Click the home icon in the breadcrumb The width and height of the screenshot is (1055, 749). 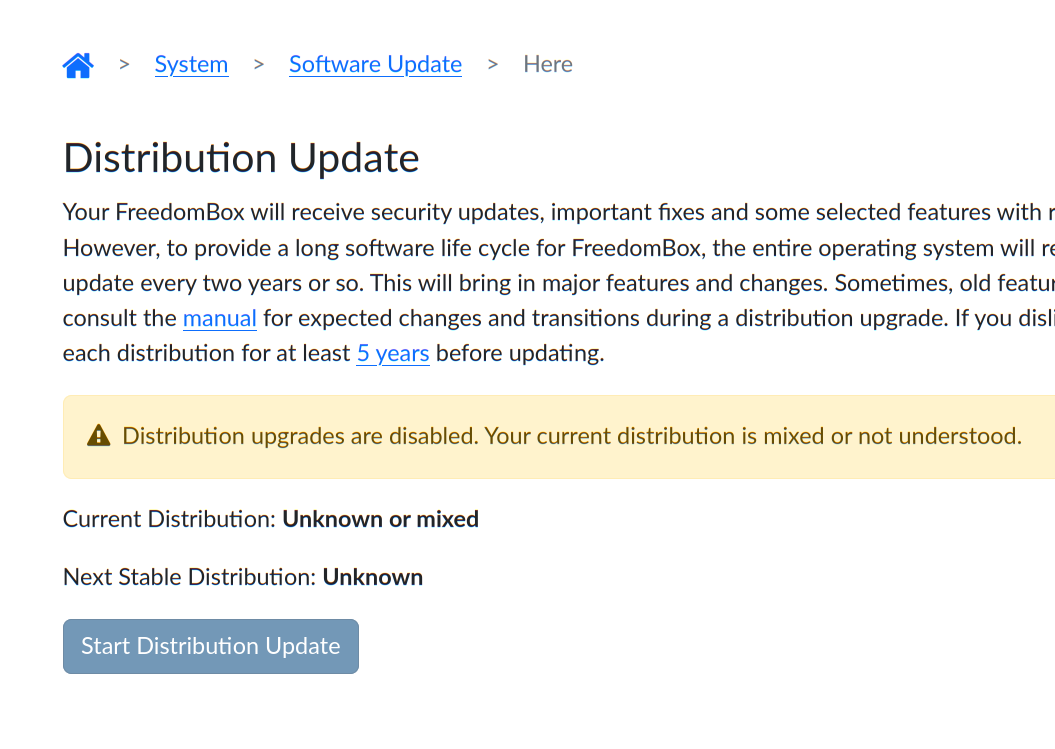coord(78,65)
